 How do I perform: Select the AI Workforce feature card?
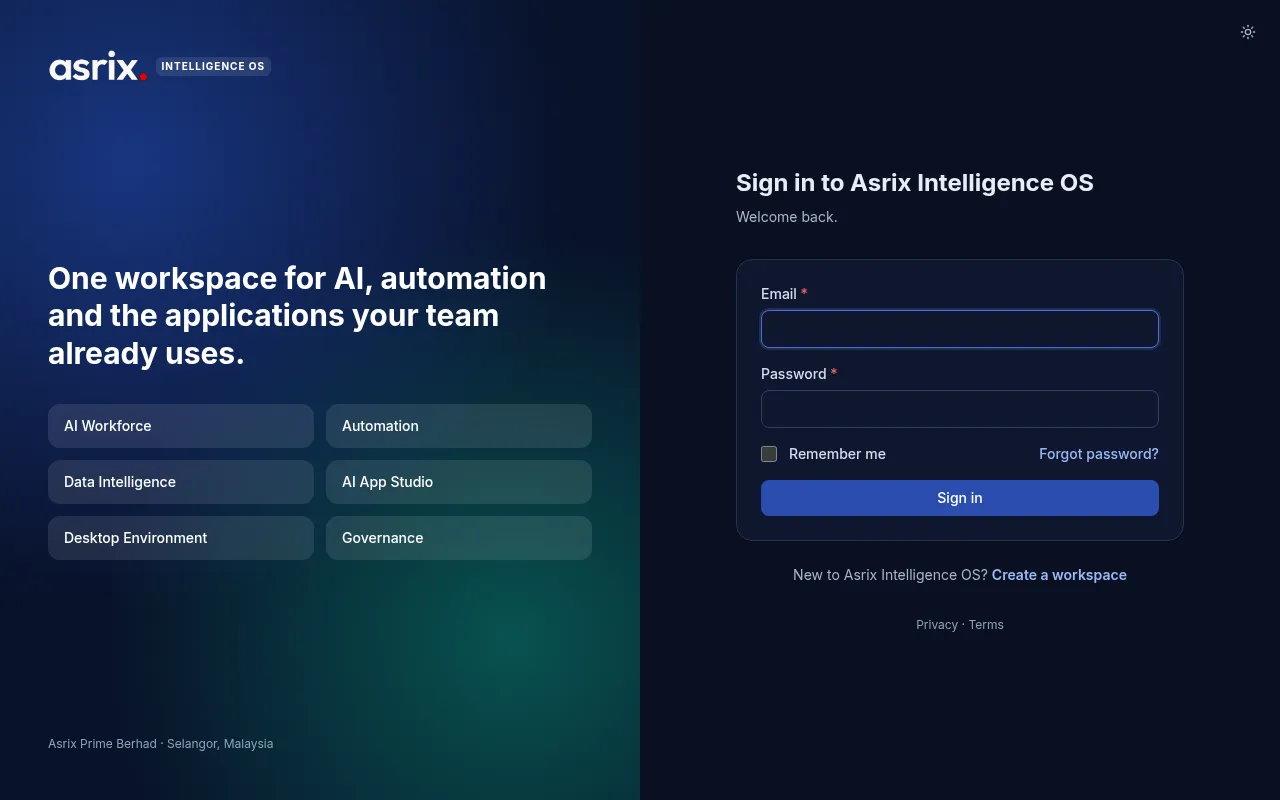(181, 426)
